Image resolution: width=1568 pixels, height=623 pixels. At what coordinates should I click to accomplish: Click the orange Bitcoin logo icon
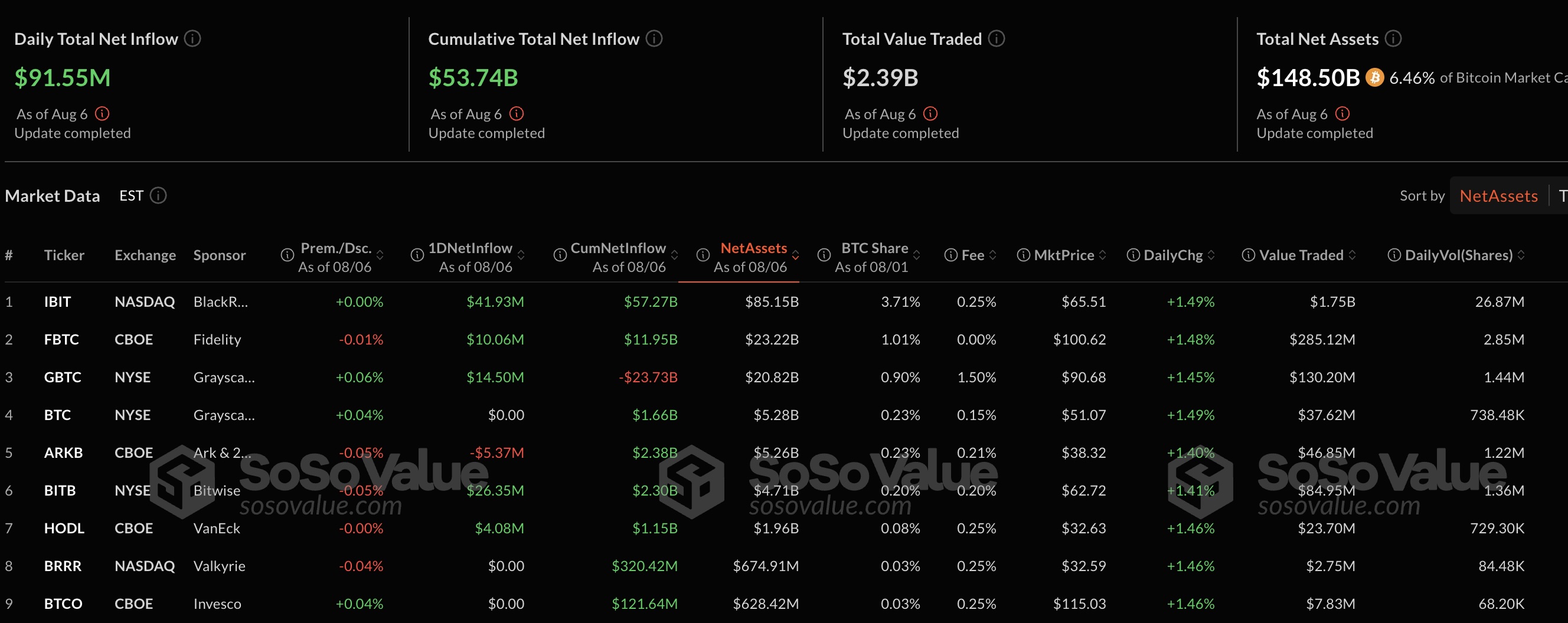pyautogui.click(x=1374, y=78)
